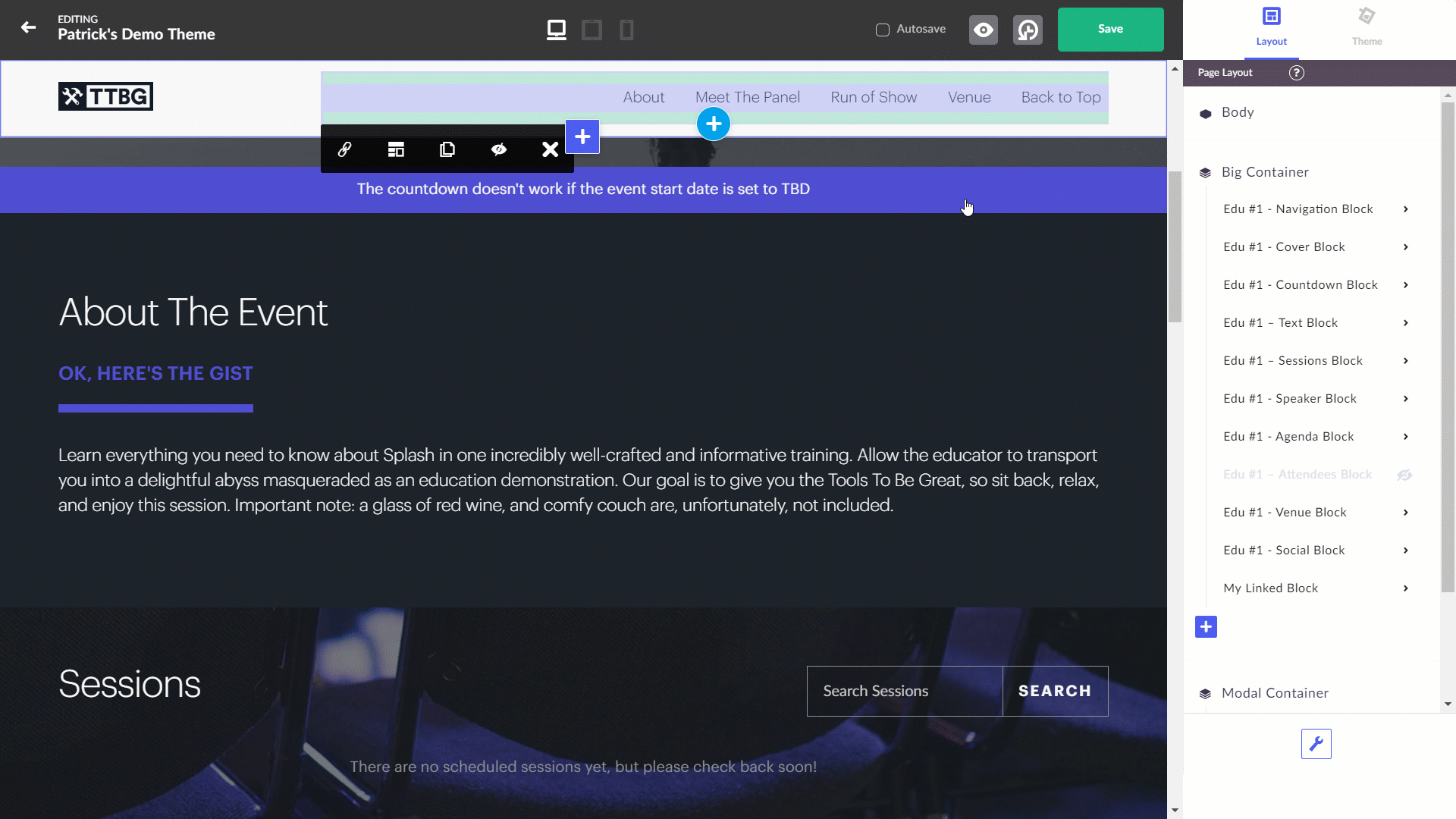Expand Edu #1 - Sessions Block chevron
Image resolution: width=1456 pixels, height=819 pixels.
point(1406,361)
